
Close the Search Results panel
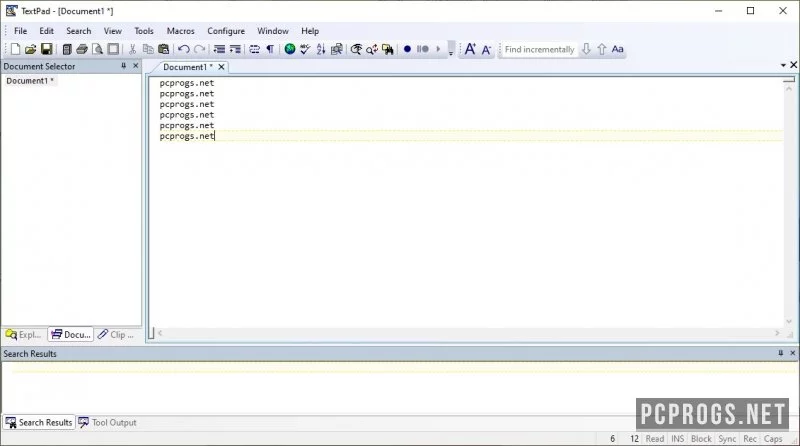click(793, 353)
